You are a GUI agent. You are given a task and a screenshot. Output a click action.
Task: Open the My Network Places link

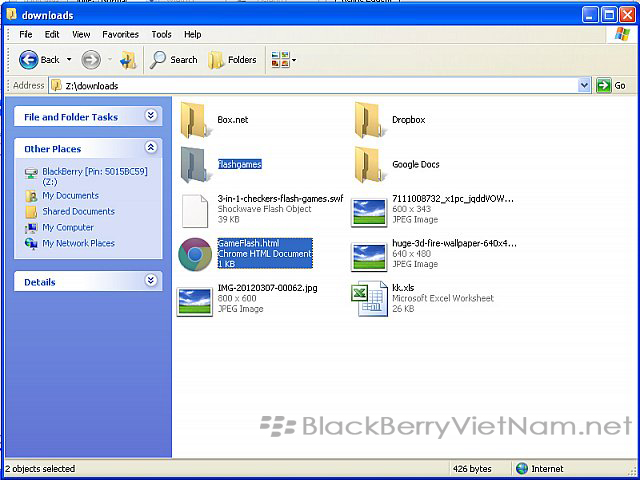78,244
